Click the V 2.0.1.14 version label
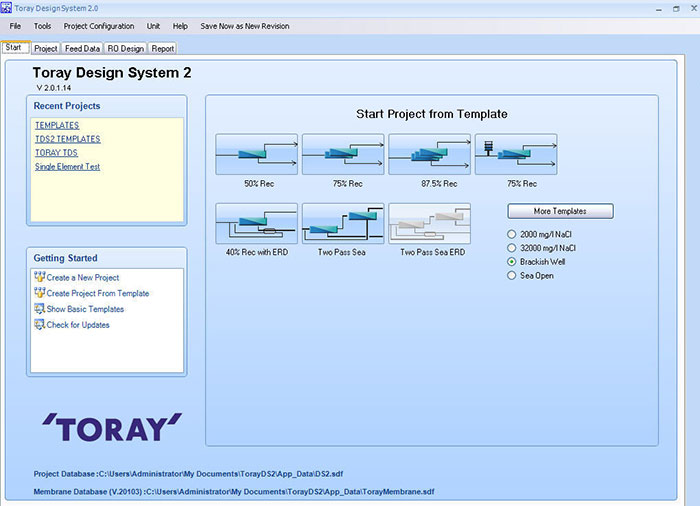Viewport: 700px width, 506px height. click(x=54, y=88)
